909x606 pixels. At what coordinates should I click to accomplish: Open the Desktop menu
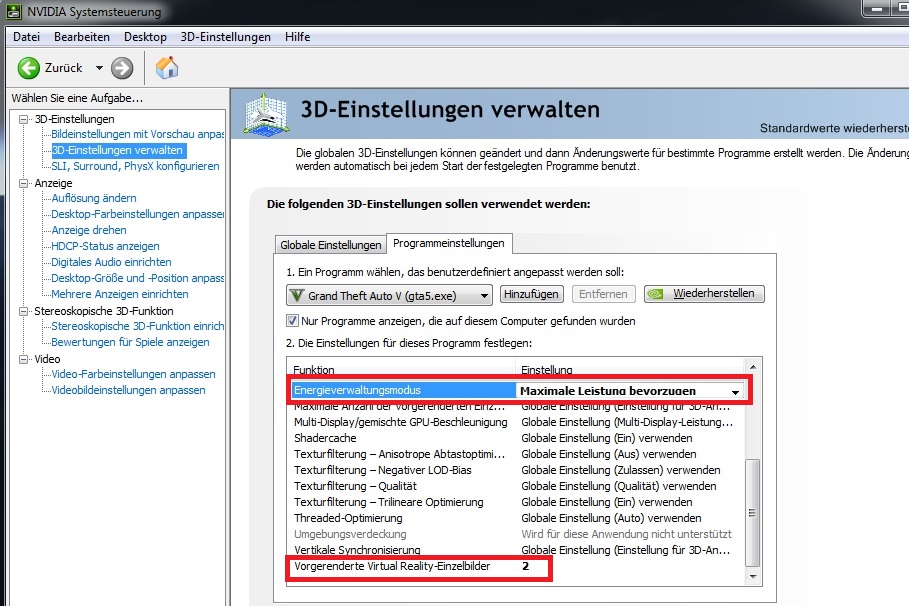click(145, 37)
